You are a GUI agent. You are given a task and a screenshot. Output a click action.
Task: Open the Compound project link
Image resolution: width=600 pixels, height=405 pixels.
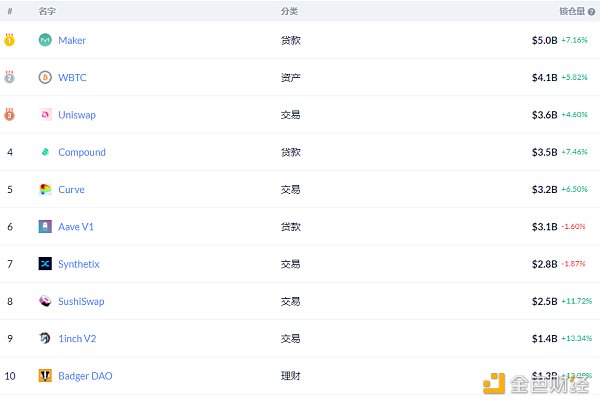pyautogui.click(x=82, y=152)
